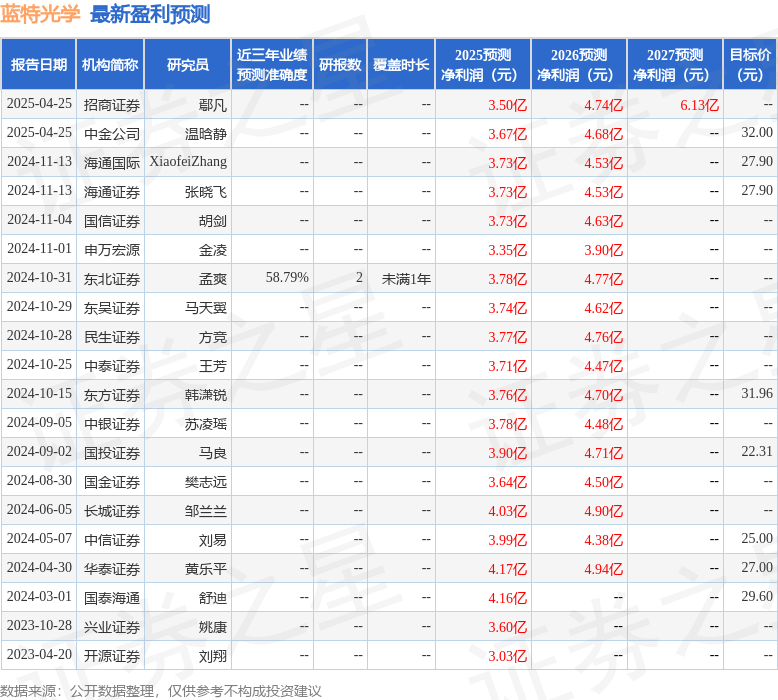The width and height of the screenshot is (778, 700).
Task: Click 3.90亿 2026 forecast in 申万宏源 row
Action: (x=603, y=250)
